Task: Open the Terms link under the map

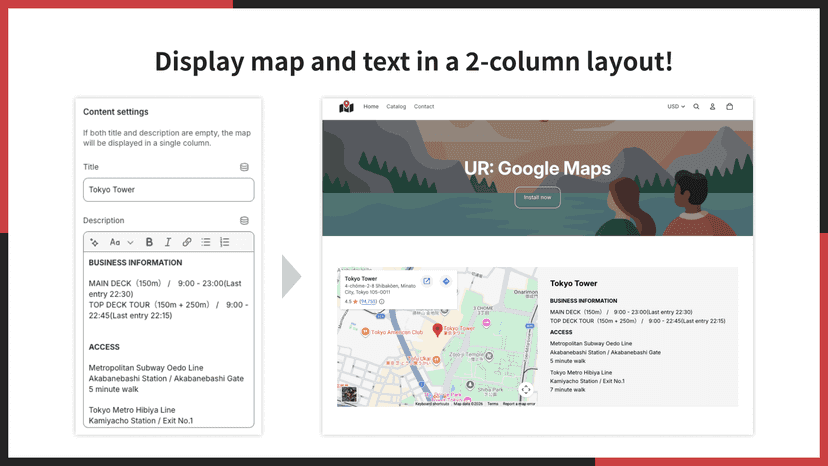Action: (493, 404)
